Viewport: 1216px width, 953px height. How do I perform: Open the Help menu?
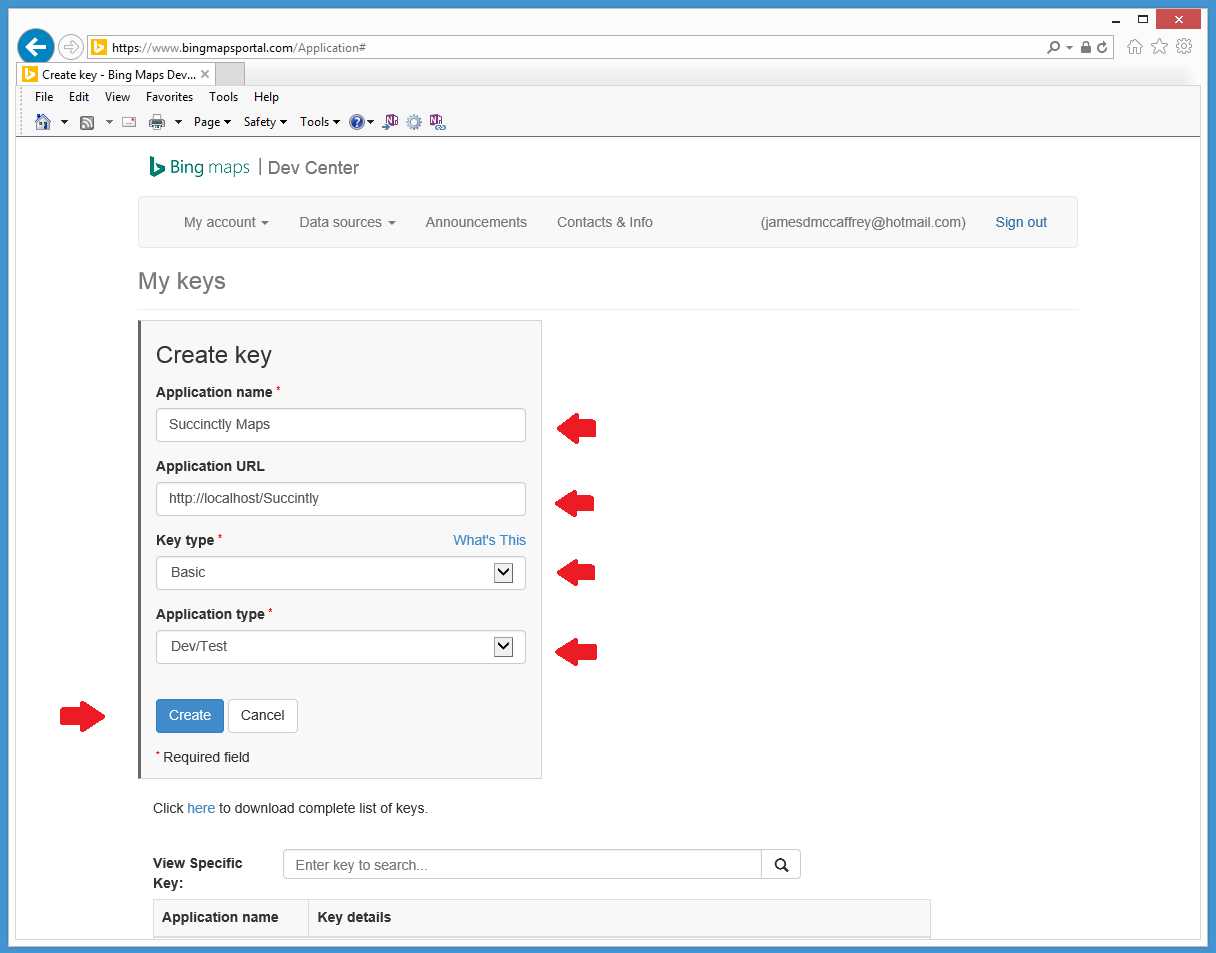click(266, 97)
